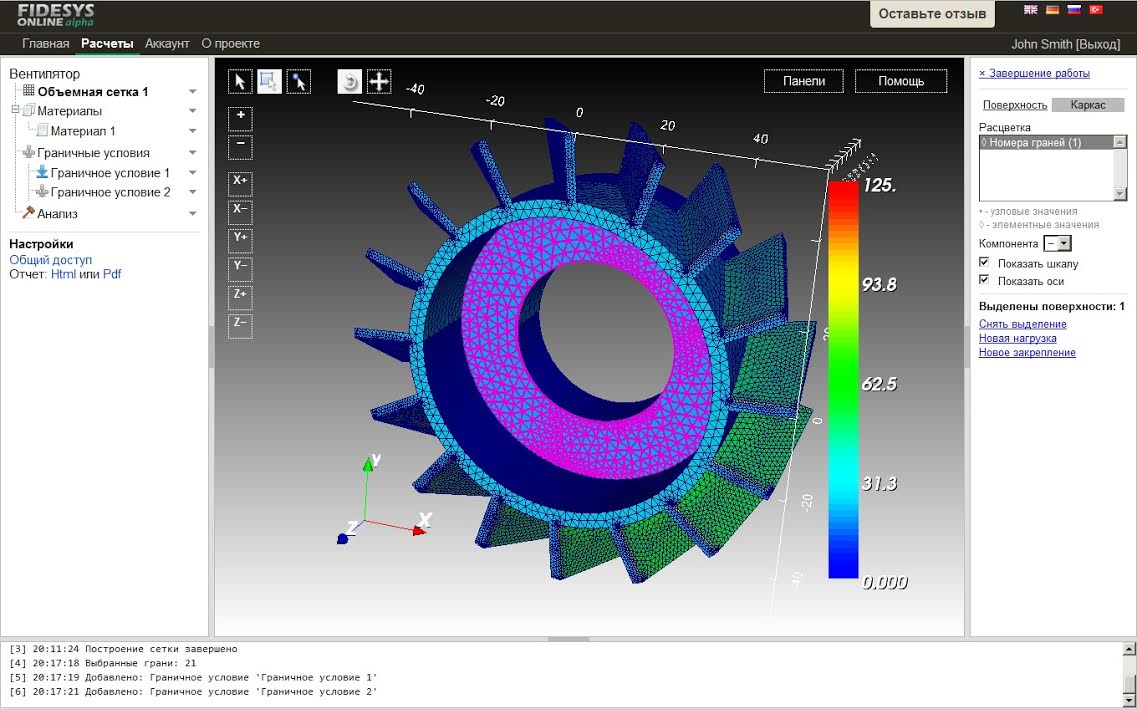Go to the 'Главная' tab
The image size is (1137, 709).
[x=46, y=44]
